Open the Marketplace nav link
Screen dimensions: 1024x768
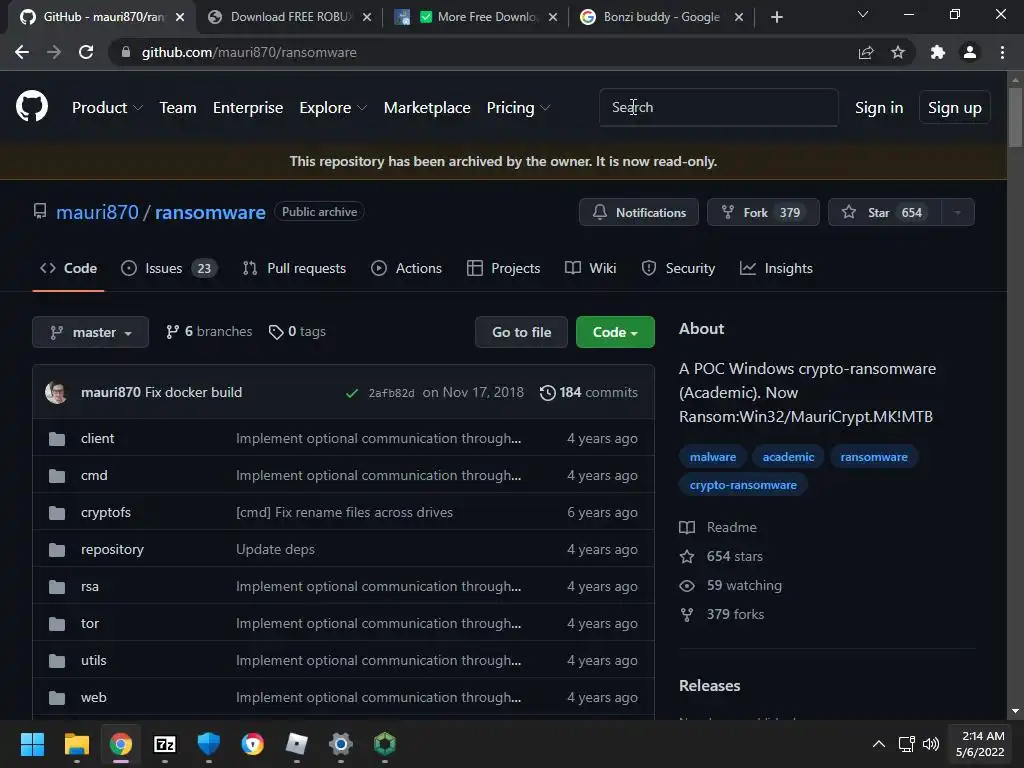point(427,108)
